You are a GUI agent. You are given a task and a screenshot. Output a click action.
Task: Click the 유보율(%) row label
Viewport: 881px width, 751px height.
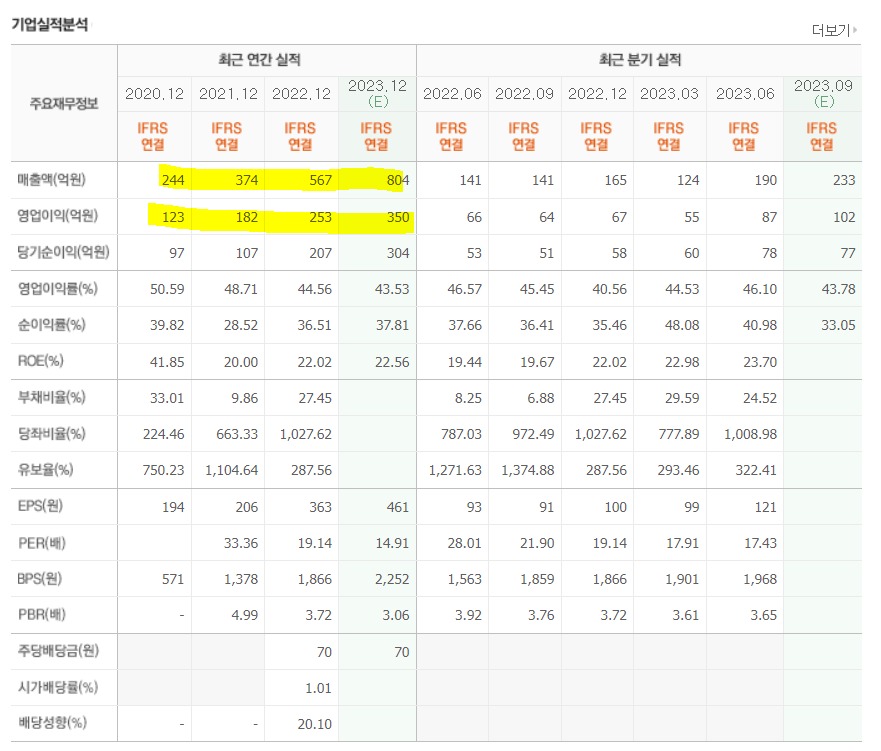coord(46,470)
